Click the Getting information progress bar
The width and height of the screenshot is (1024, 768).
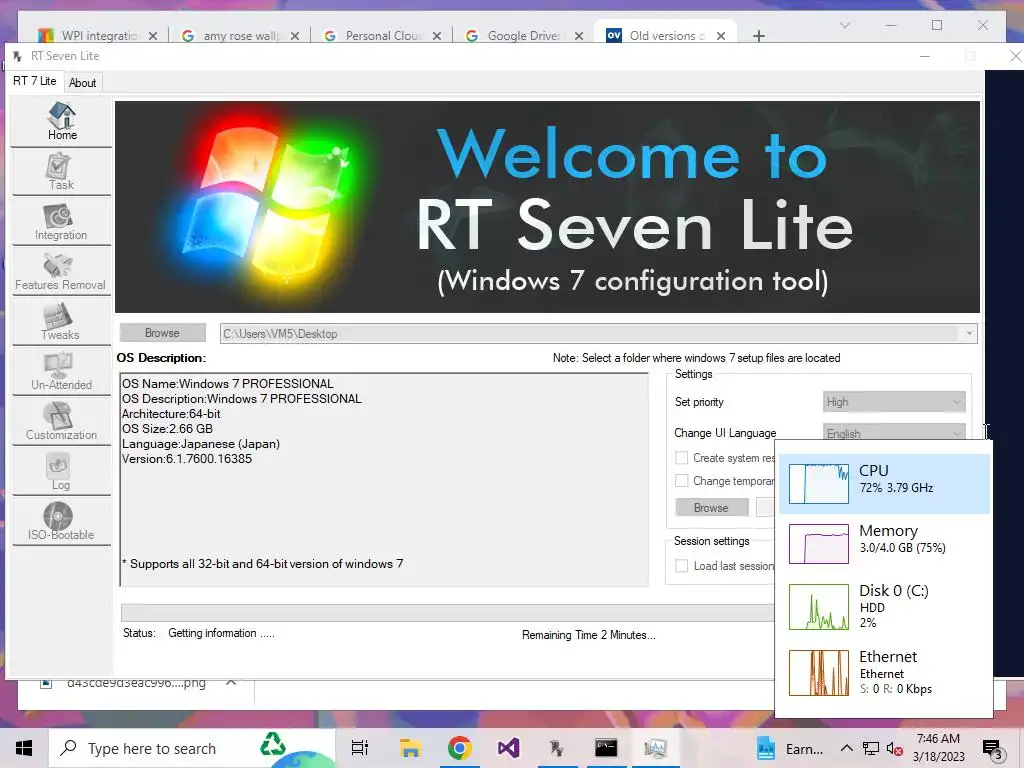447,613
